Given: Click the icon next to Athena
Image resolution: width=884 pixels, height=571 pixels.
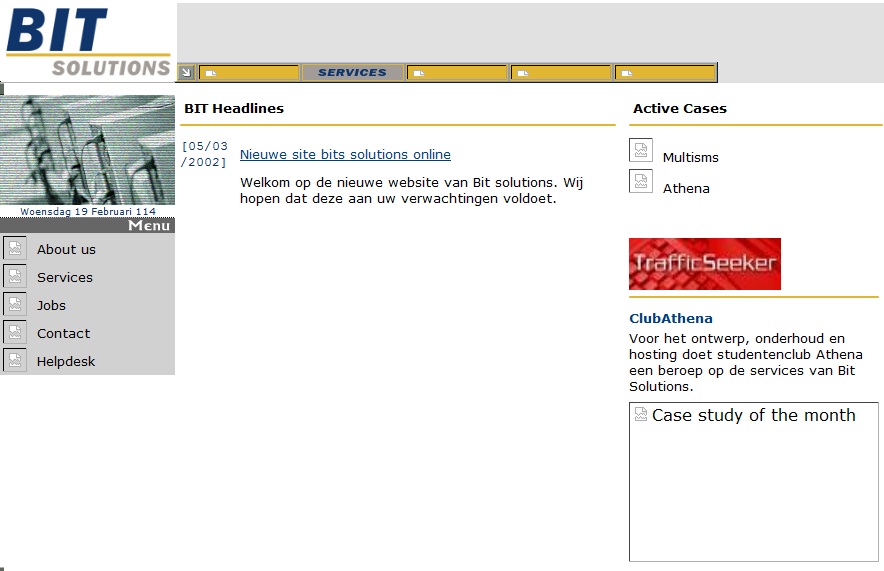Looking at the screenshot, I should coord(641,181).
